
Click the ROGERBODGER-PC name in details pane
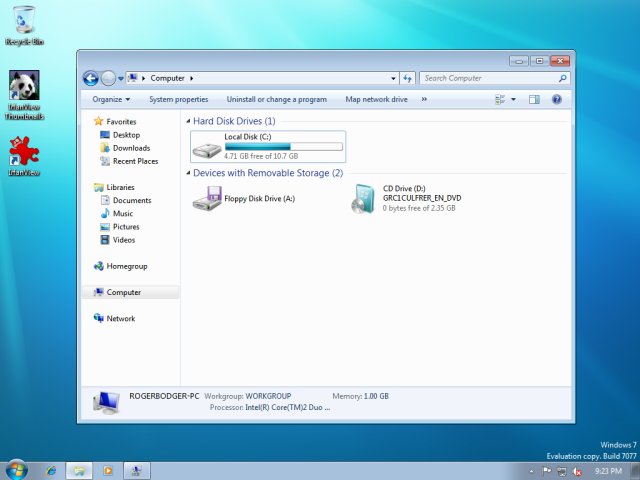coord(164,396)
